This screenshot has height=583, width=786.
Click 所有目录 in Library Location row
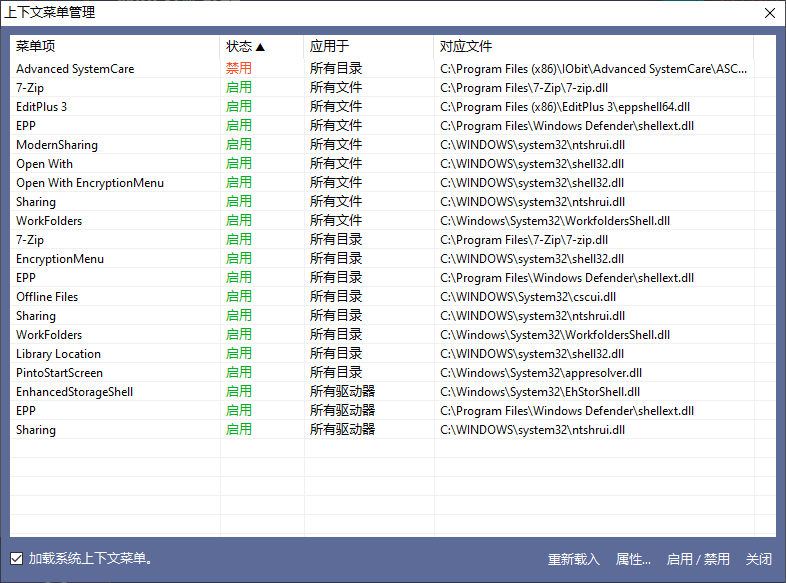pos(336,353)
